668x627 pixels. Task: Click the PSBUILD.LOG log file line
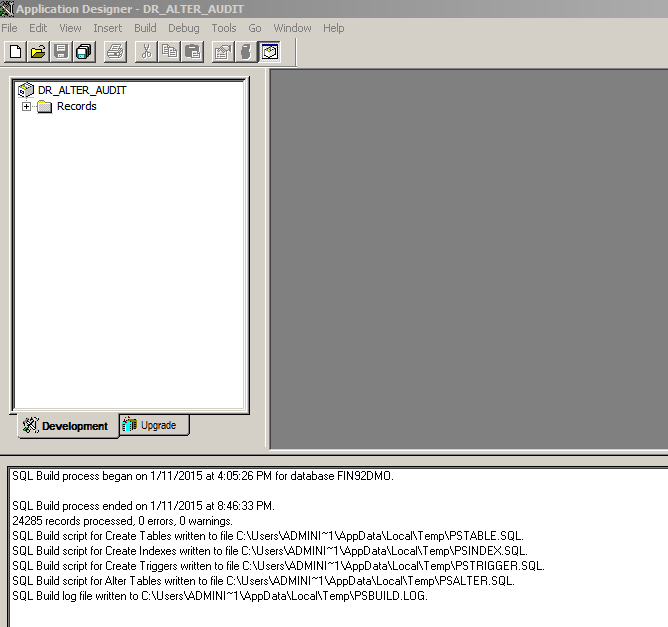220,595
